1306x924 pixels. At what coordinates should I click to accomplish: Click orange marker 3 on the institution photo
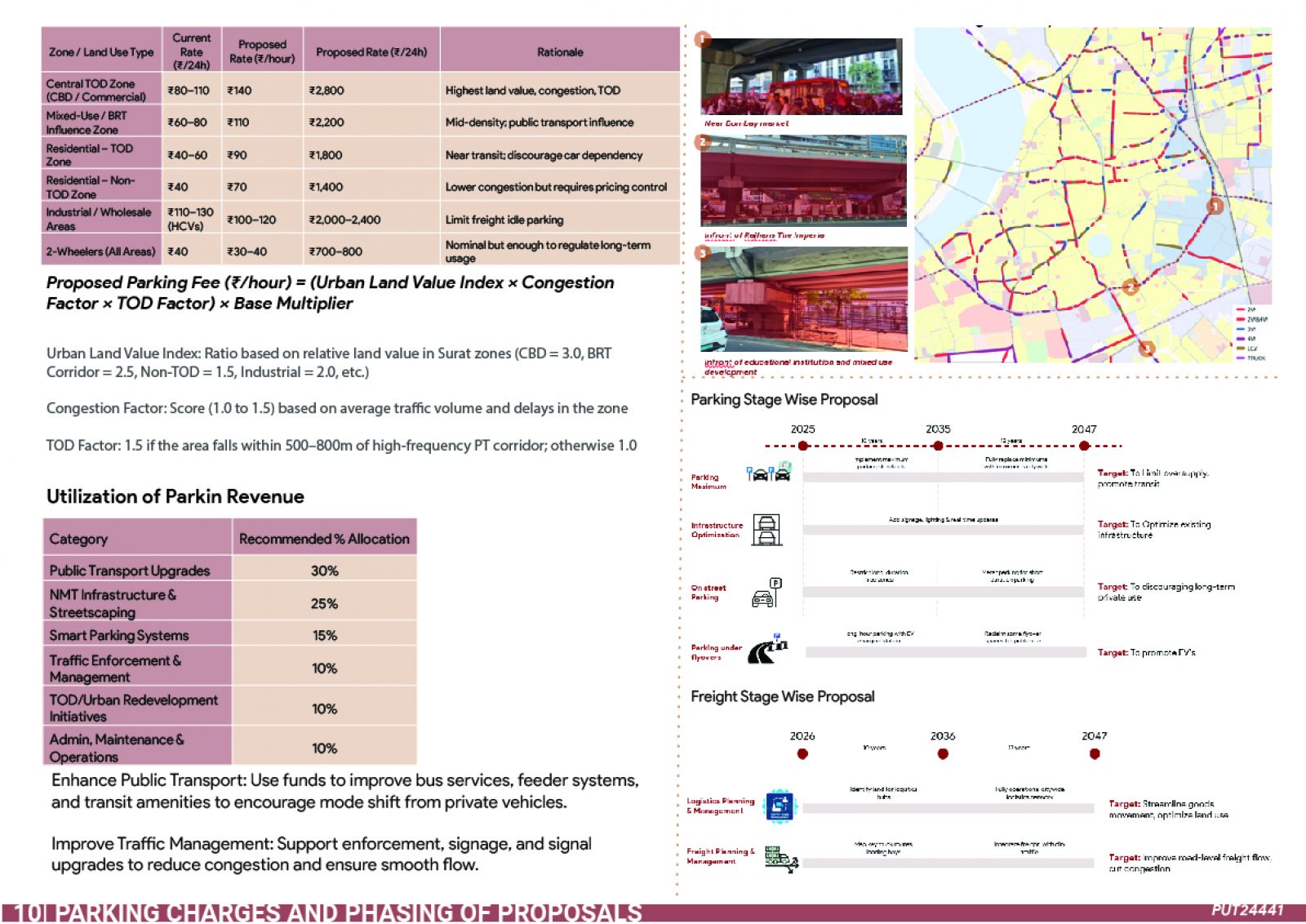(x=703, y=253)
